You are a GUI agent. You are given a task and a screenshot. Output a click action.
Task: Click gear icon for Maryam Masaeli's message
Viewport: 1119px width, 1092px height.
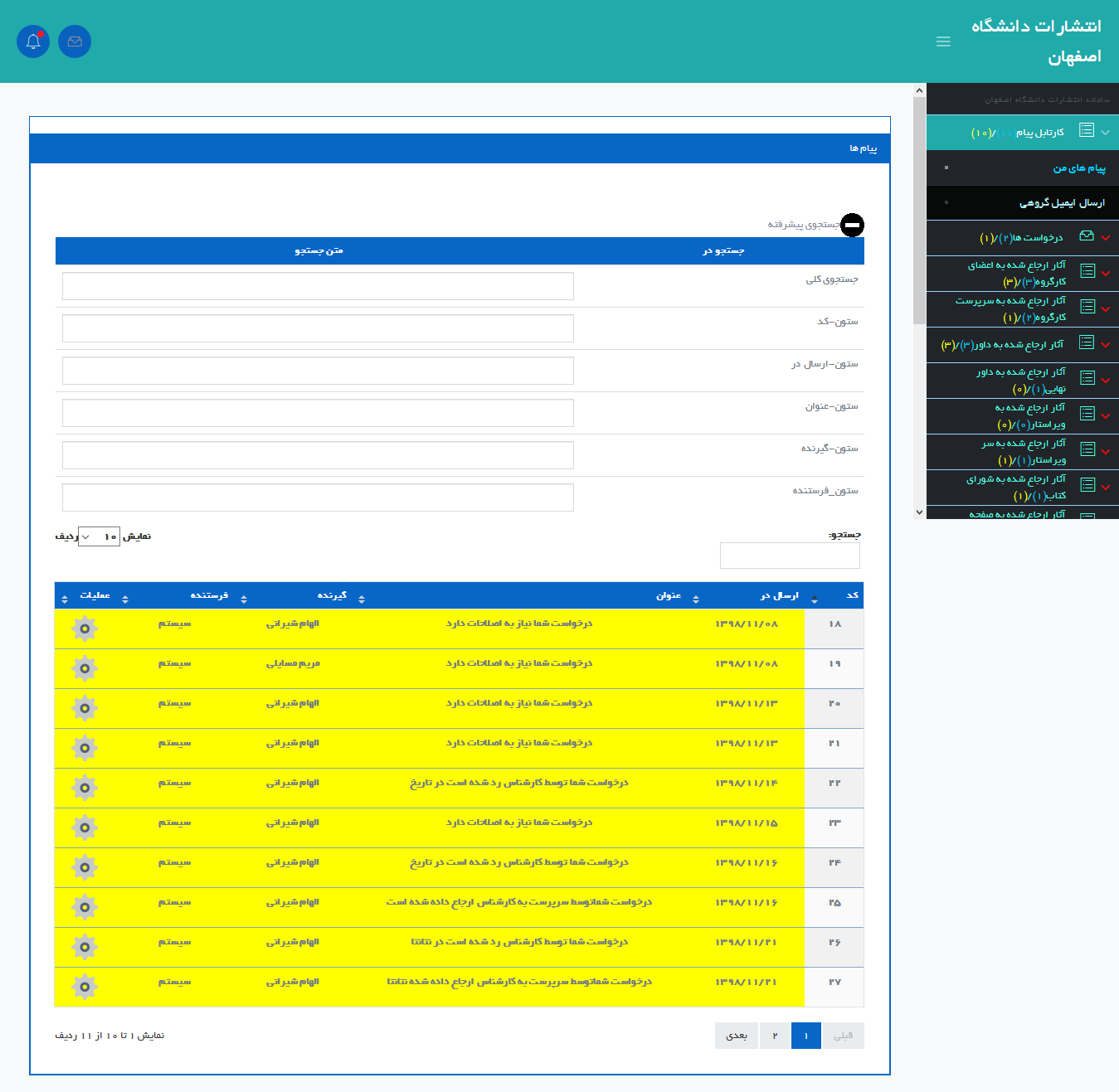[85, 668]
